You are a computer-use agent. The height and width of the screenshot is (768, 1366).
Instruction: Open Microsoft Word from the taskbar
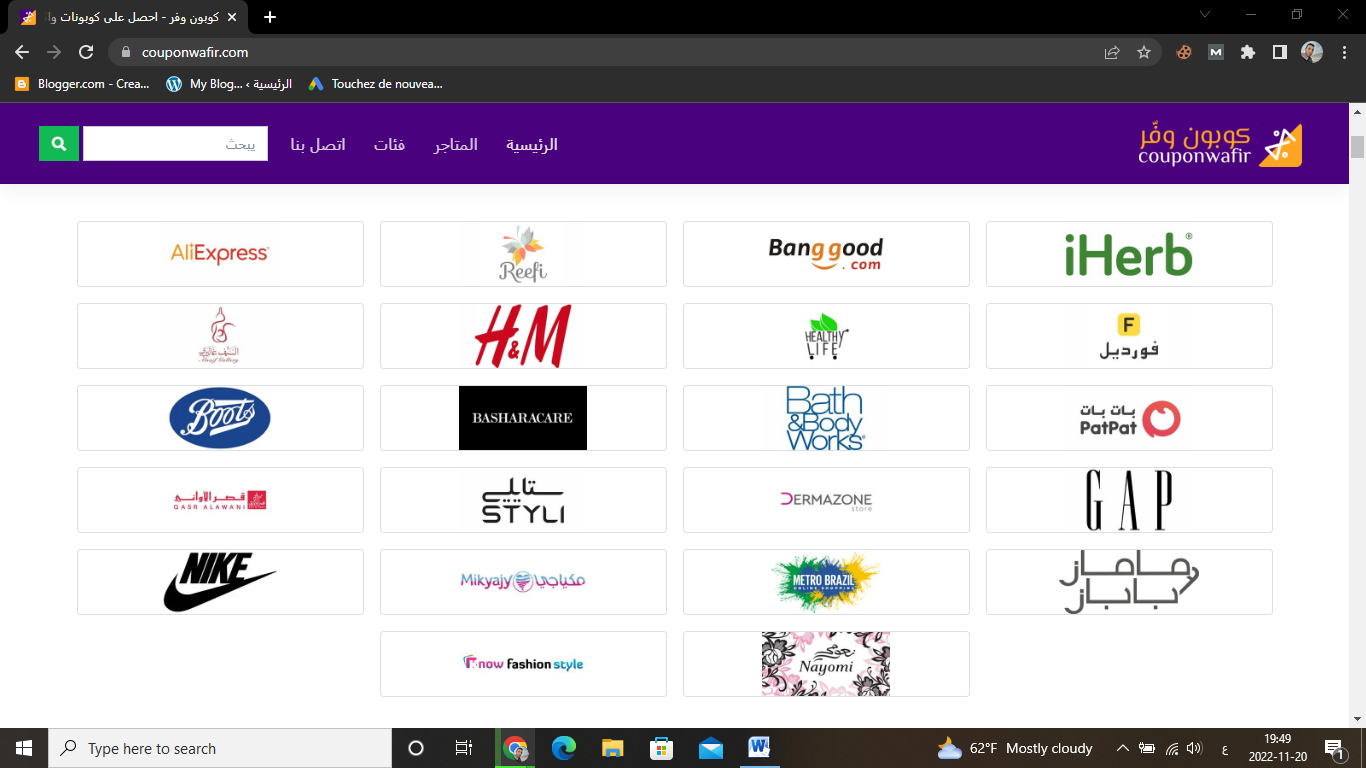[759, 748]
